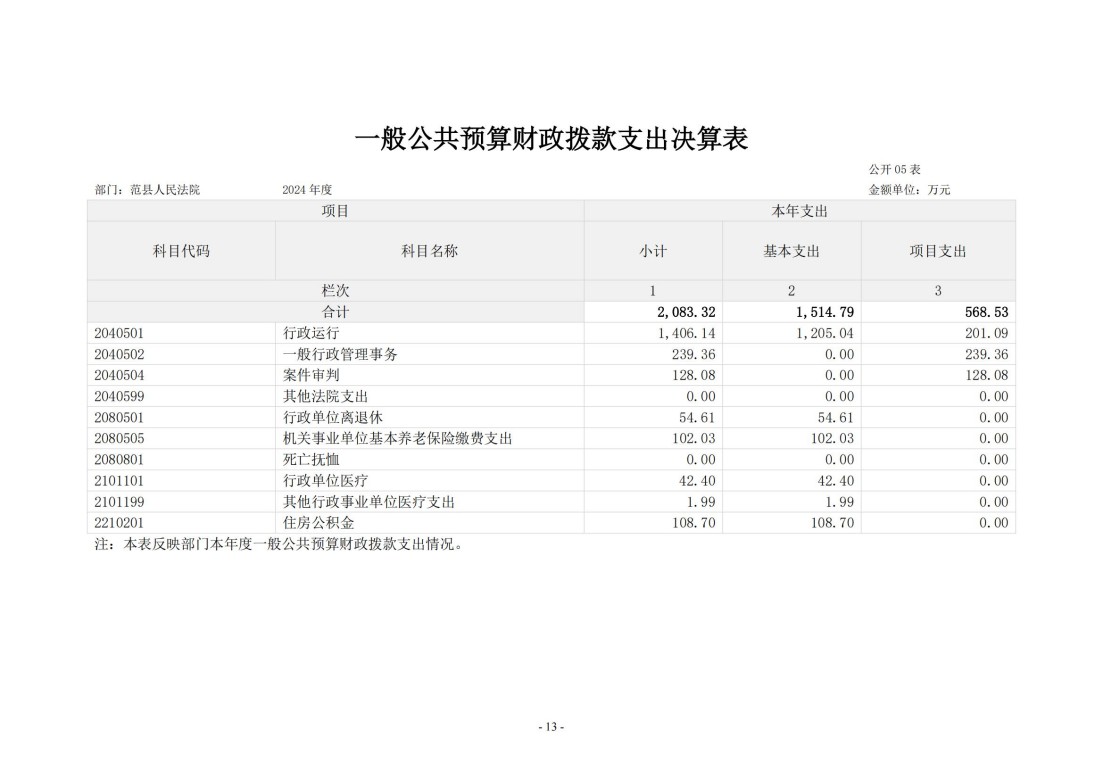The height and width of the screenshot is (780, 1103).
Task: Select 54.61 in the 基本支出 column
Action: tap(836, 418)
